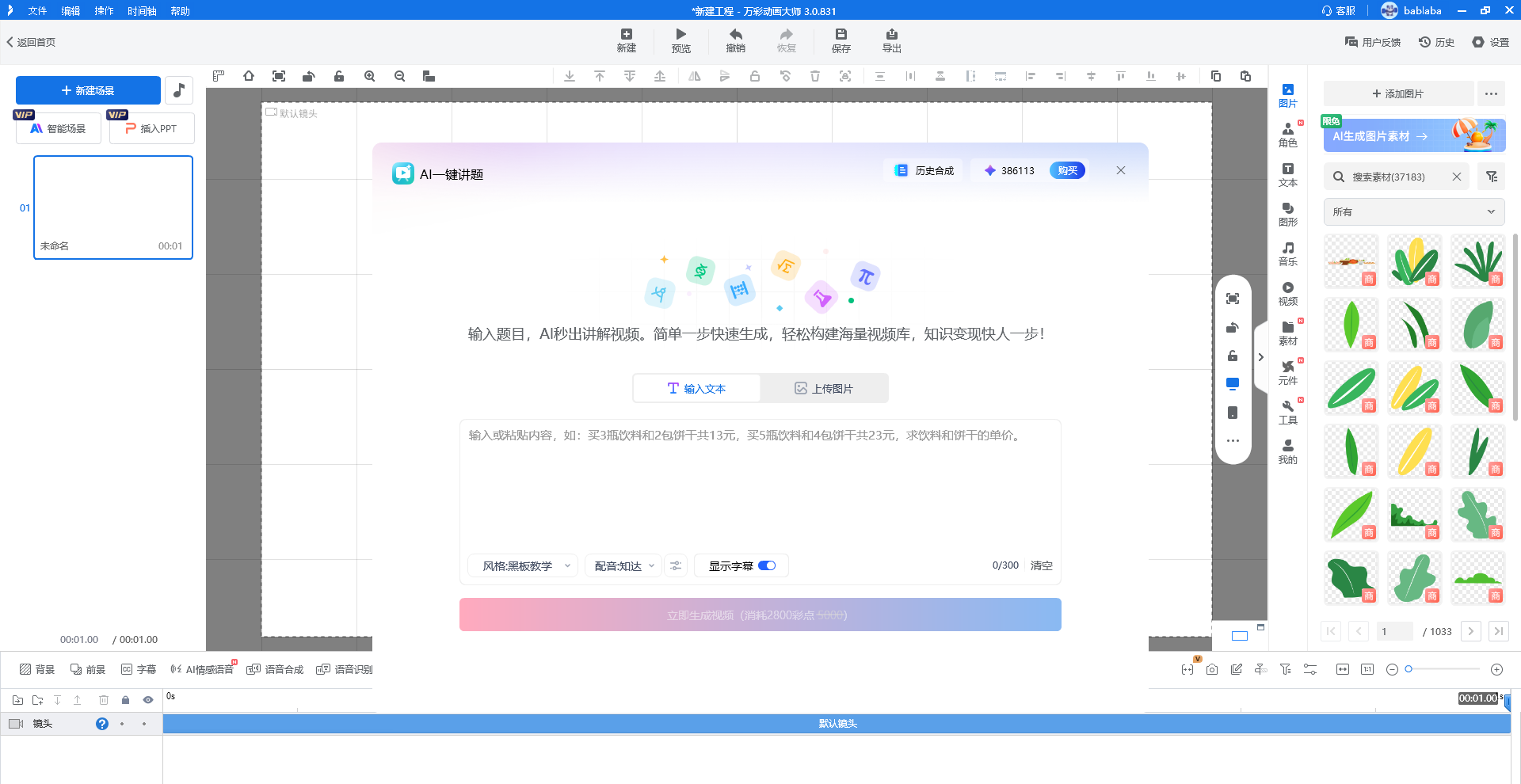Open the voice settings sliders icon
The image size is (1521, 784).
(x=675, y=565)
